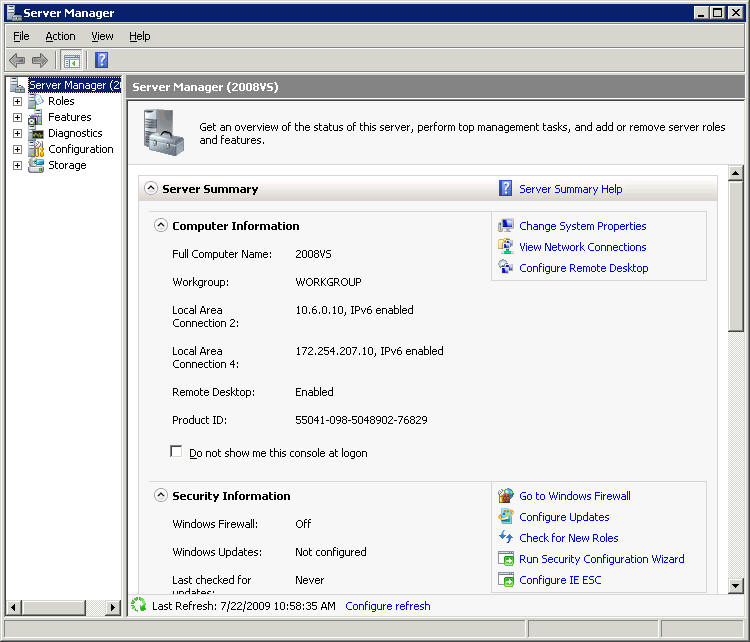Click the vertical scrollbar thumb
Screen dimensions: 750x642
click(x=735, y=256)
